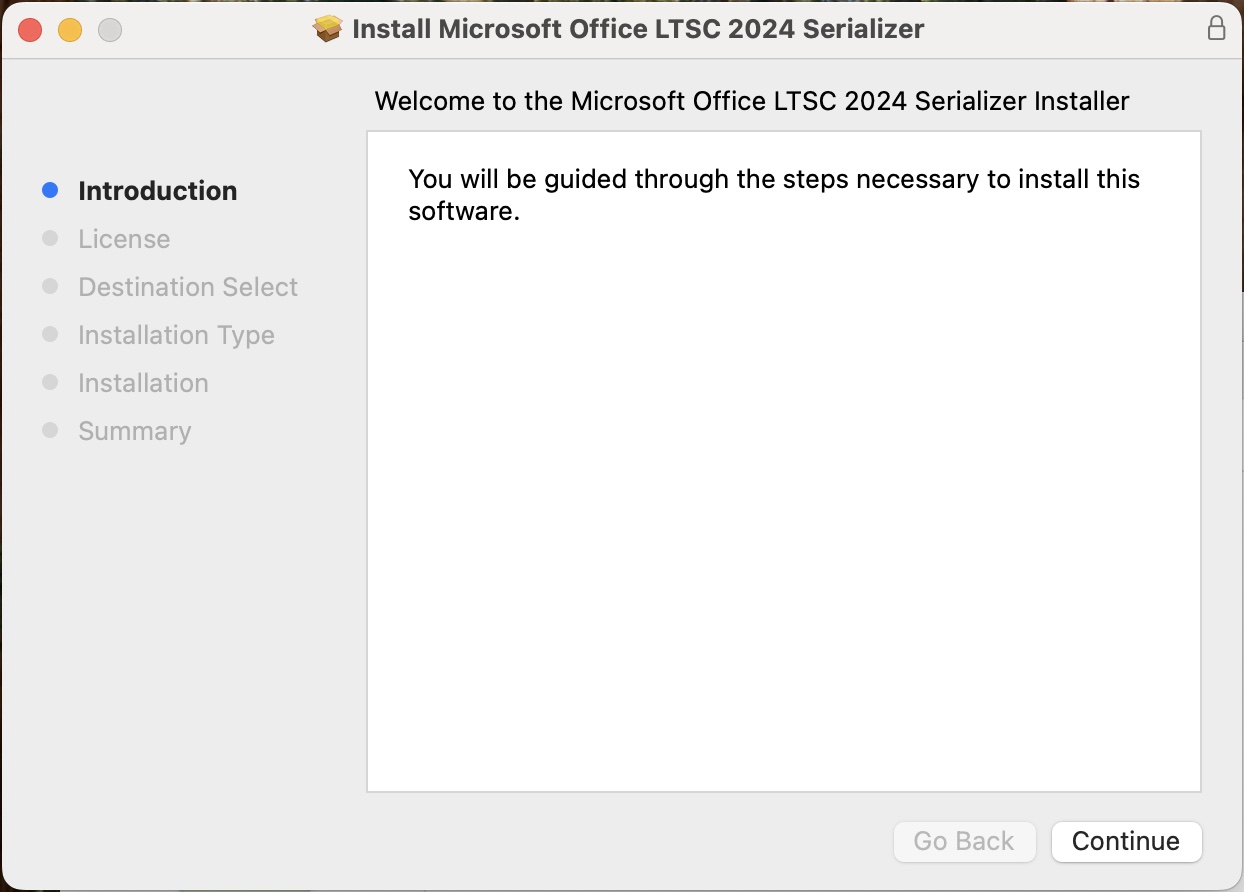Click the grayed-out zoom window button

(x=110, y=30)
